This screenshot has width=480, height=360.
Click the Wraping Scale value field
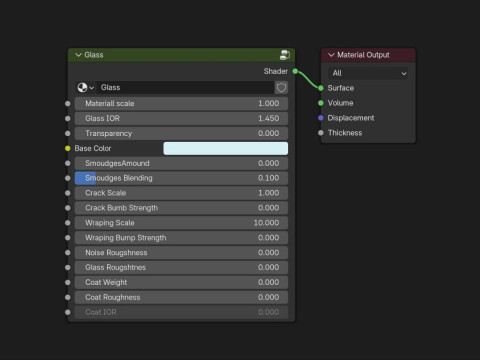pyautogui.click(x=181, y=223)
